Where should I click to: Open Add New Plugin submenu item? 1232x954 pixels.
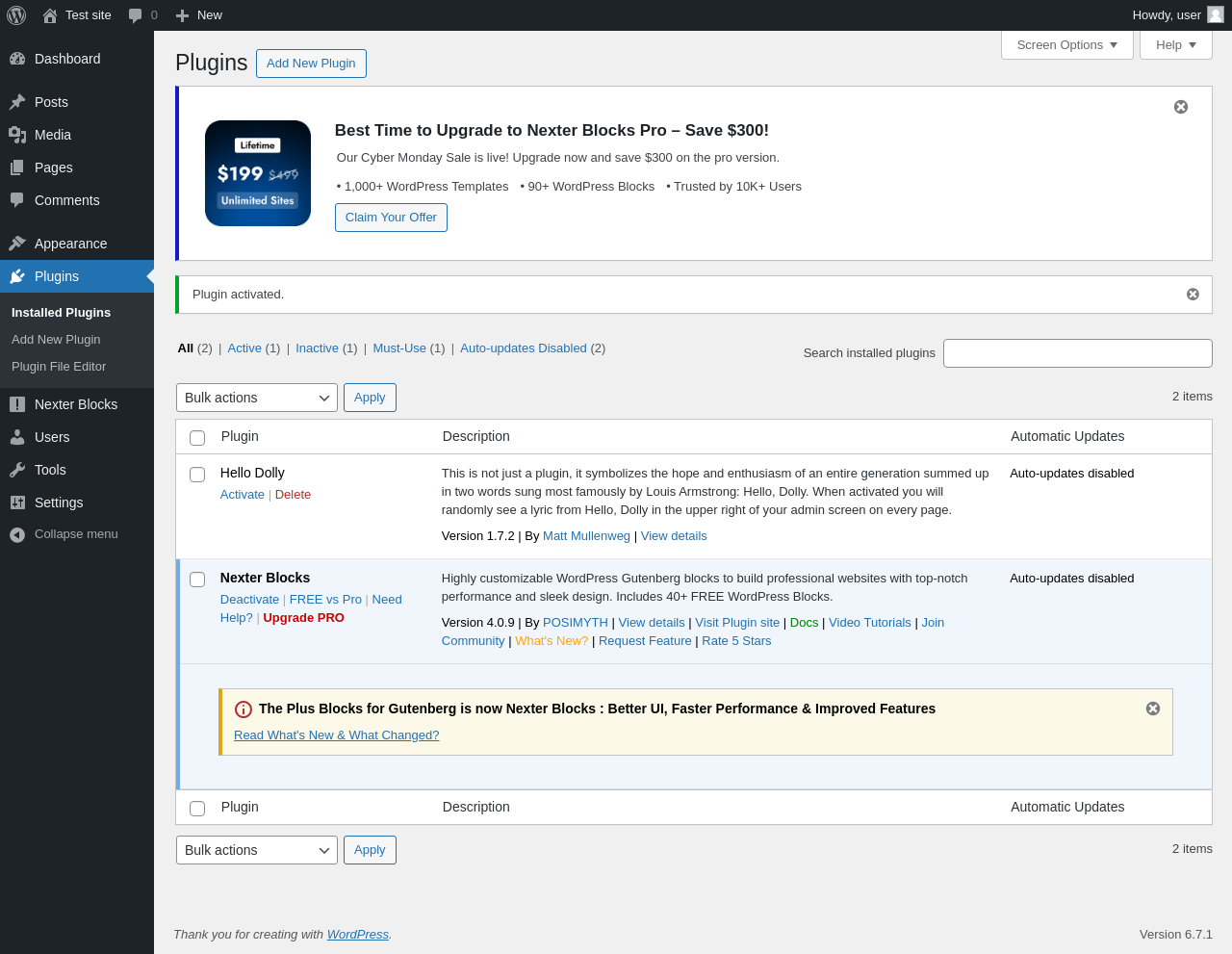56,340
